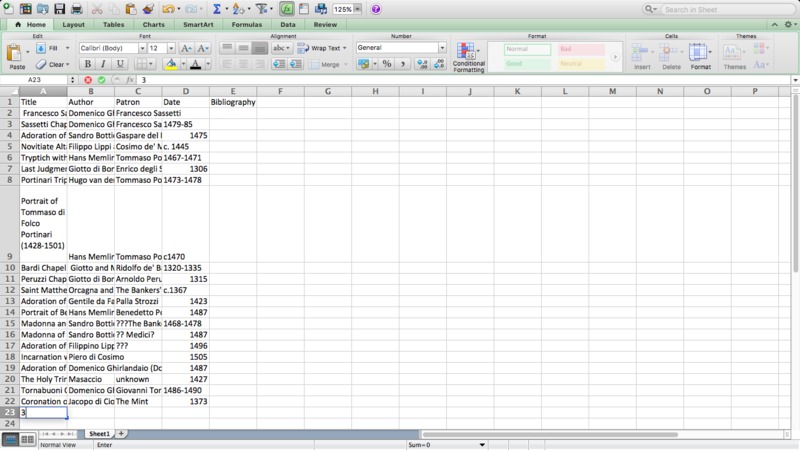
Task: Expand the Clear dropdown
Action: tap(67, 64)
